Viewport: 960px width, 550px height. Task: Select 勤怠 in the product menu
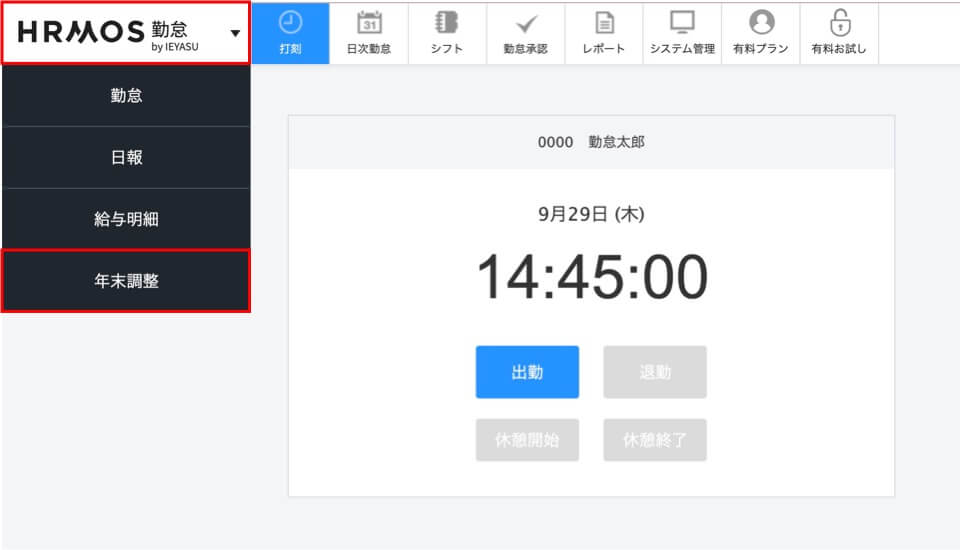click(126, 96)
